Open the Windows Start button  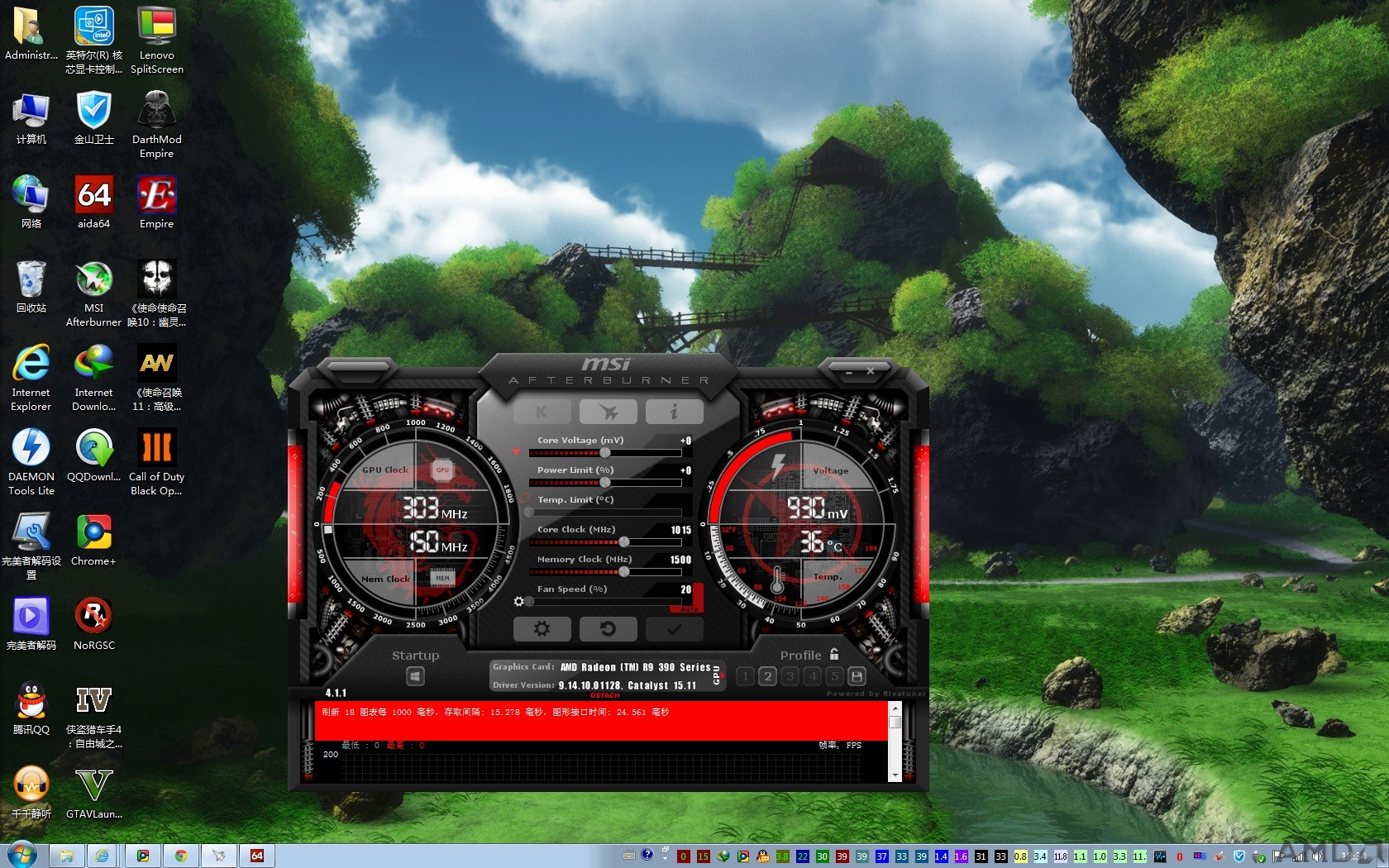coord(21,855)
